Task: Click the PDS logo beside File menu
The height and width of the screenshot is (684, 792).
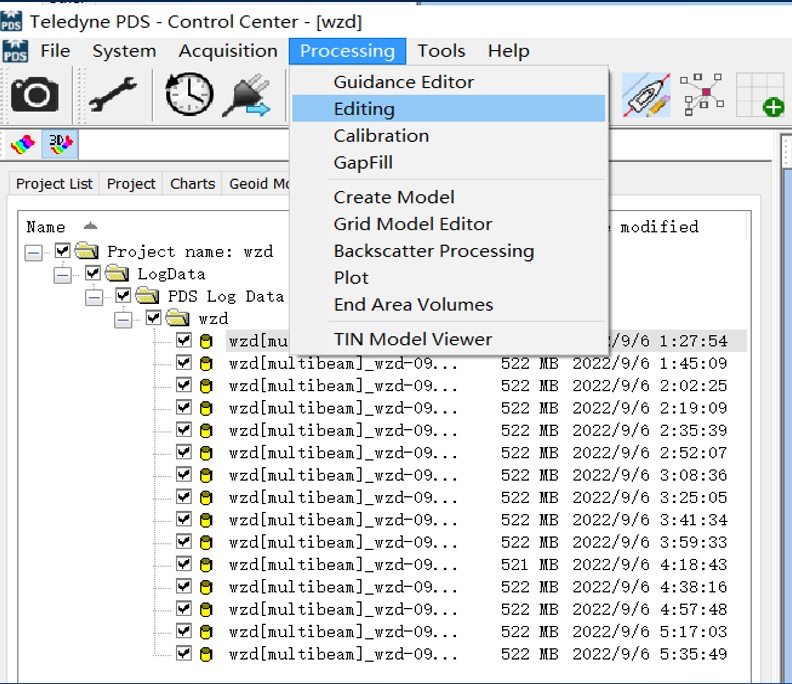Action: point(15,51)
